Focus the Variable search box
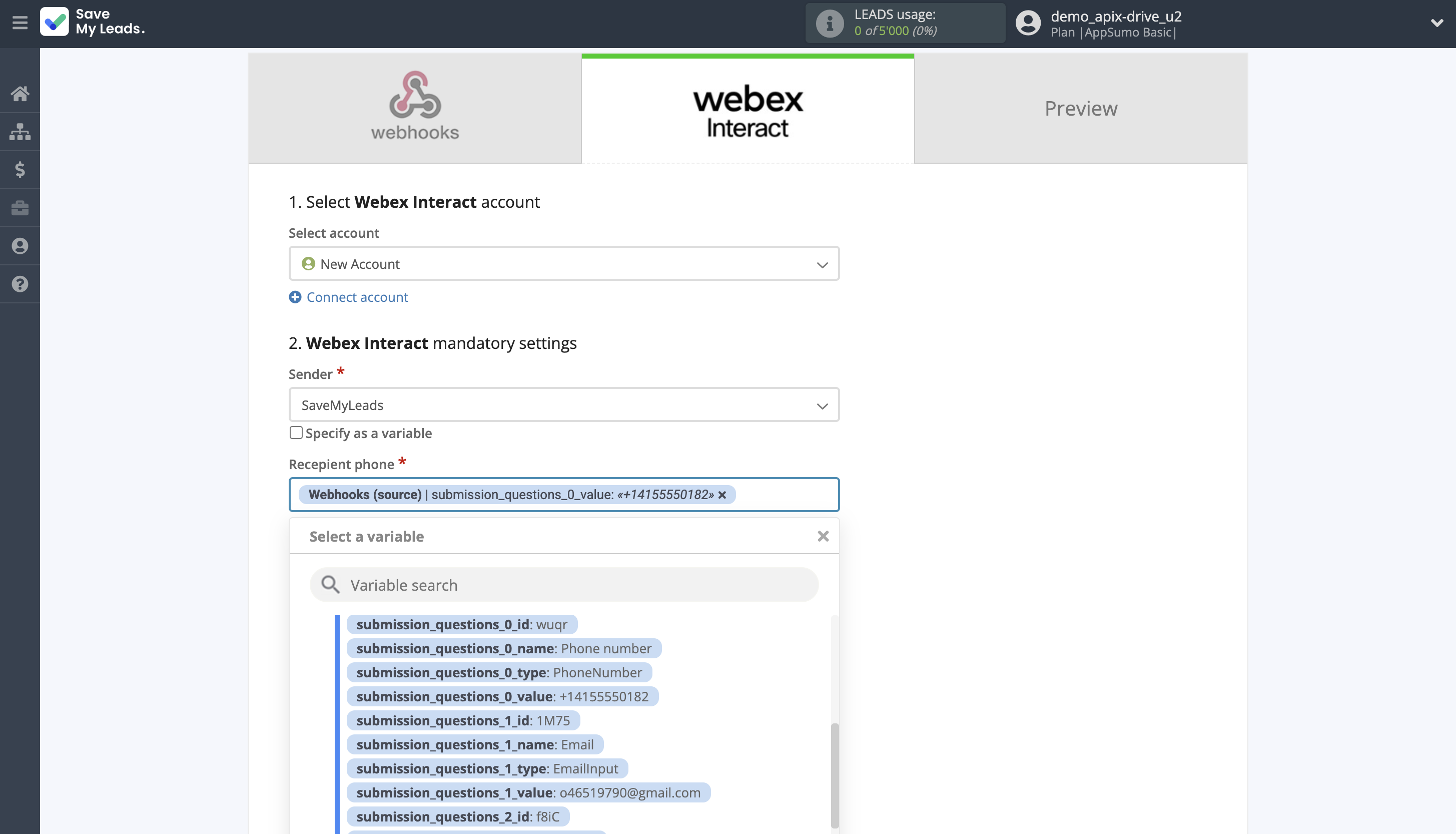Viewport: 1456px width, 834px height. pos(564,585)
